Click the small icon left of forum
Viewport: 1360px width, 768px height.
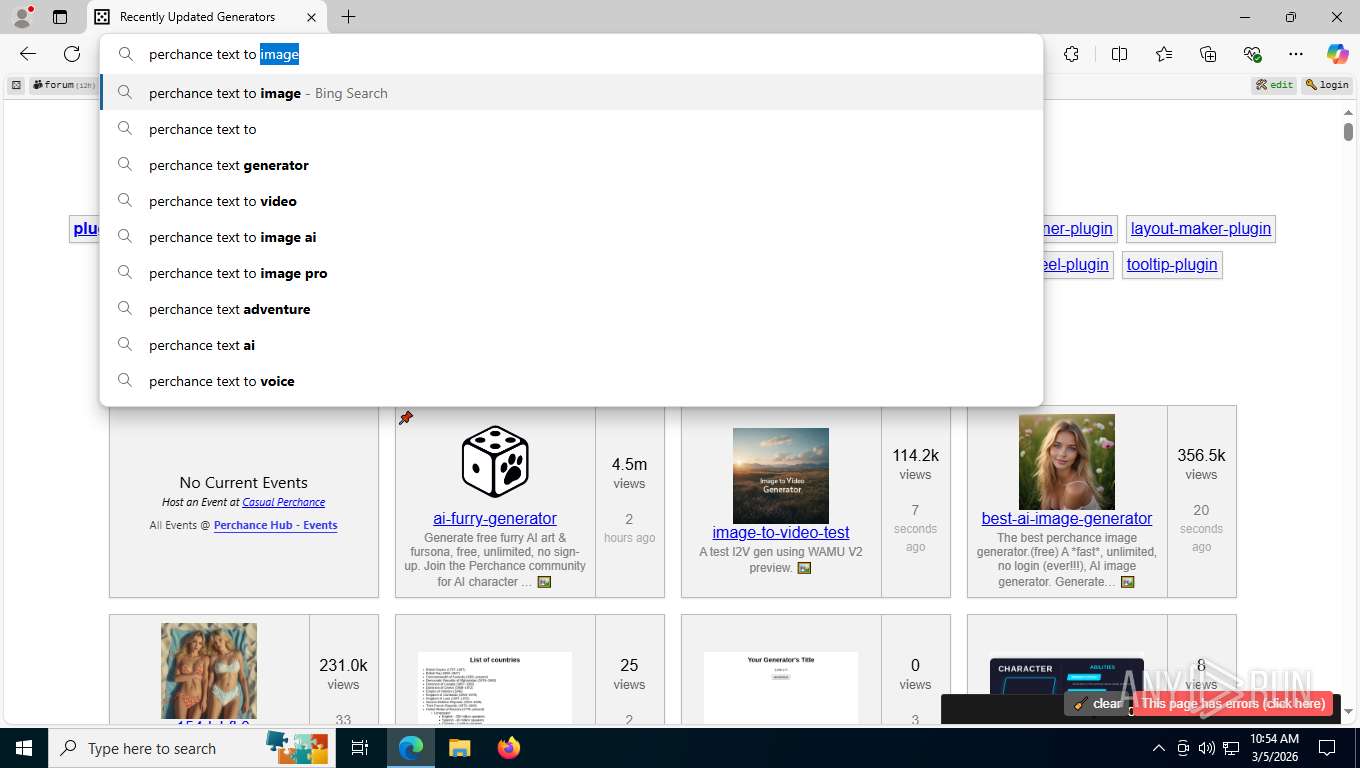point(16,85)
